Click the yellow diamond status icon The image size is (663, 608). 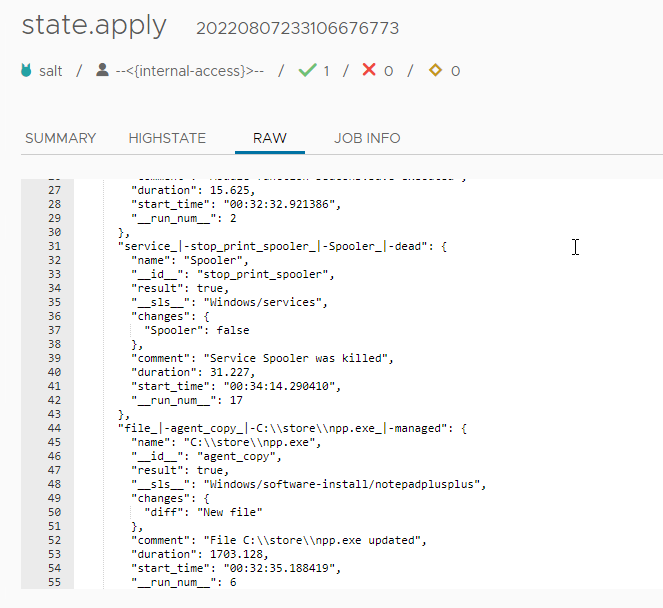pyautogui.click(x=435, y=70)
